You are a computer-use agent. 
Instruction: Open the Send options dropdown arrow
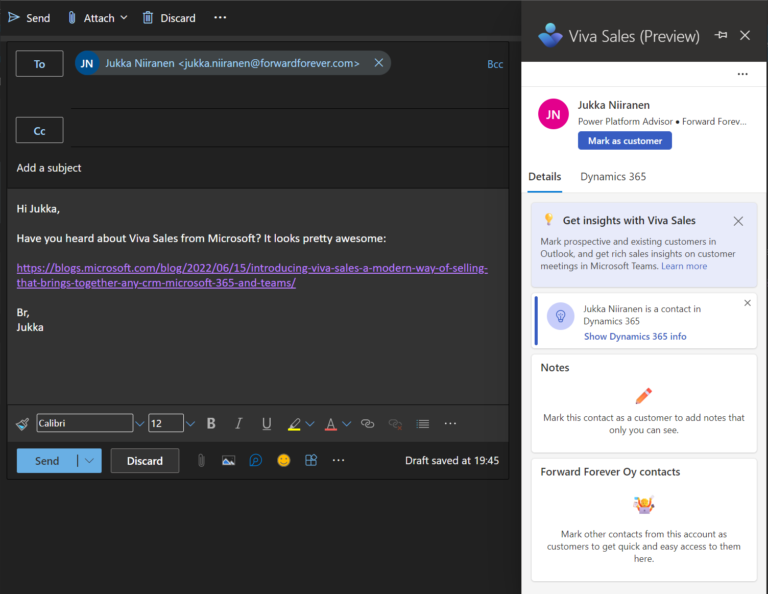click(x=90, y=461)
